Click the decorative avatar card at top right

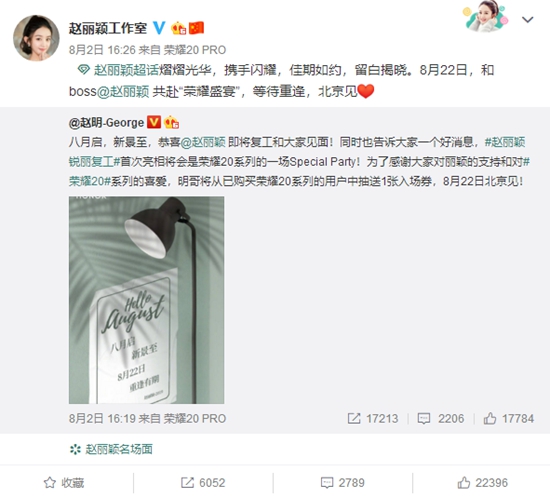pyautogui.click(x=486, y=16)
